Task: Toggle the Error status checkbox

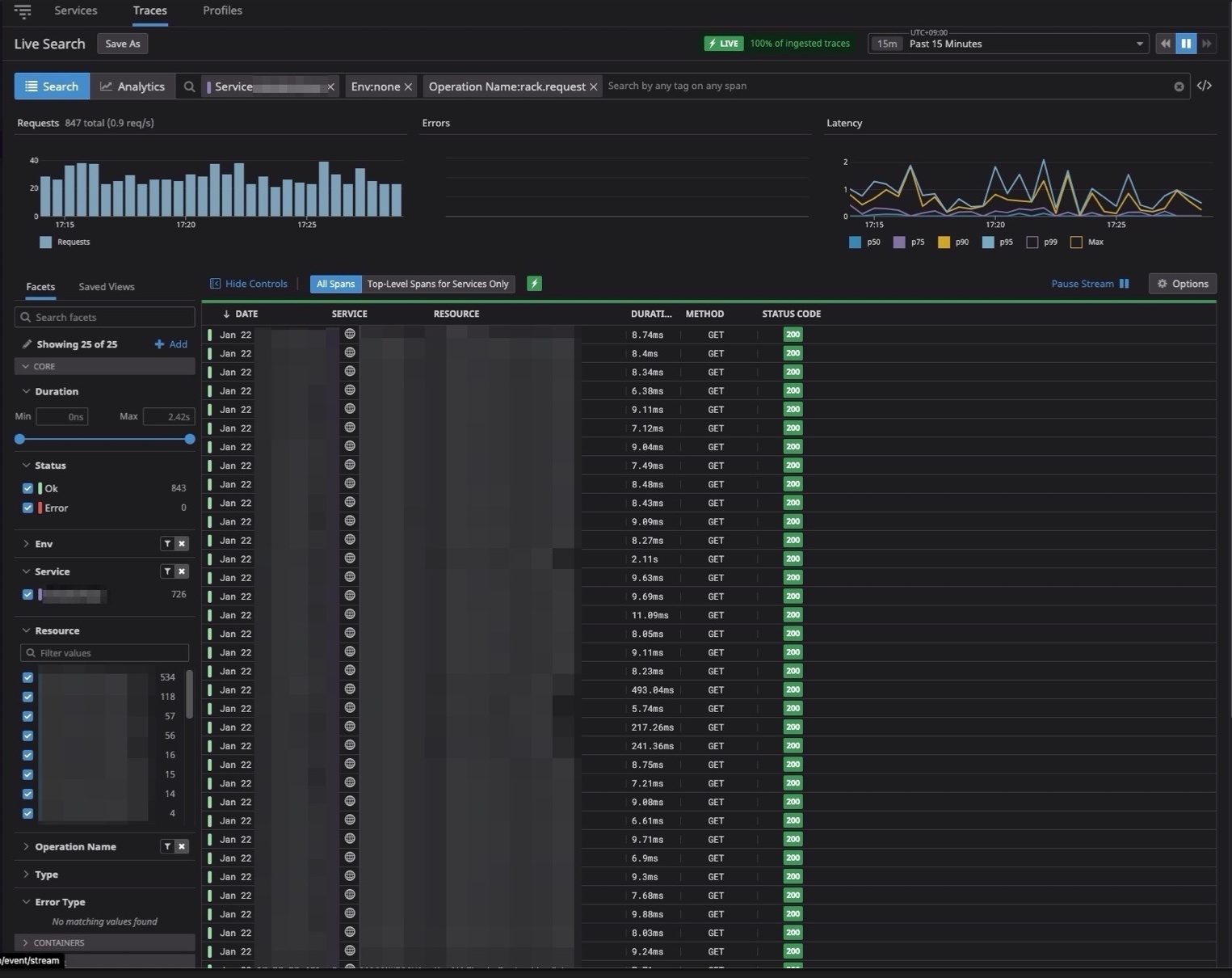Action: click(28, 508)
